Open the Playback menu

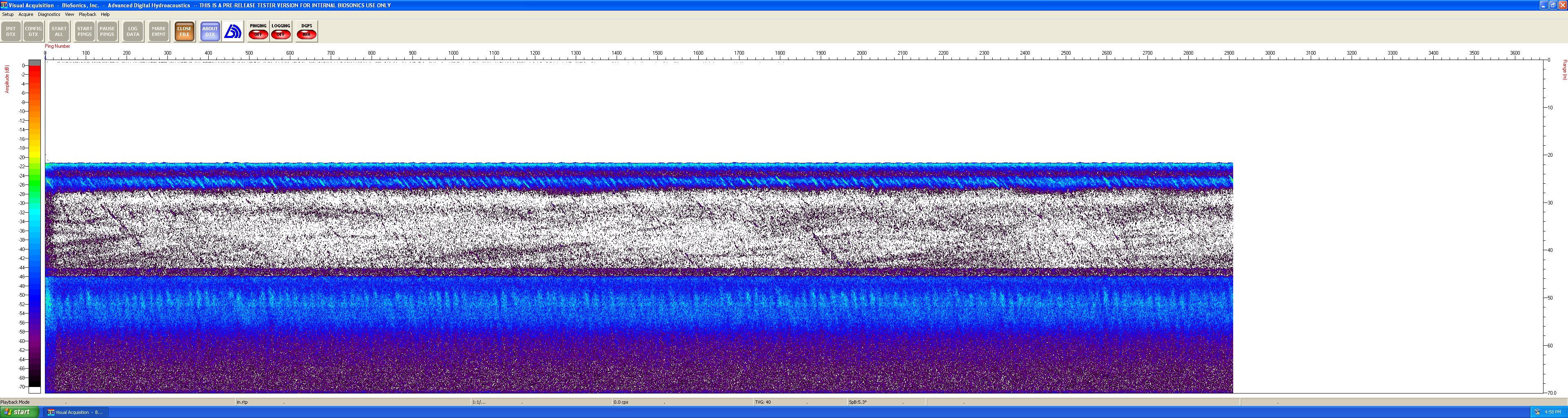click(x=87, y=14)
